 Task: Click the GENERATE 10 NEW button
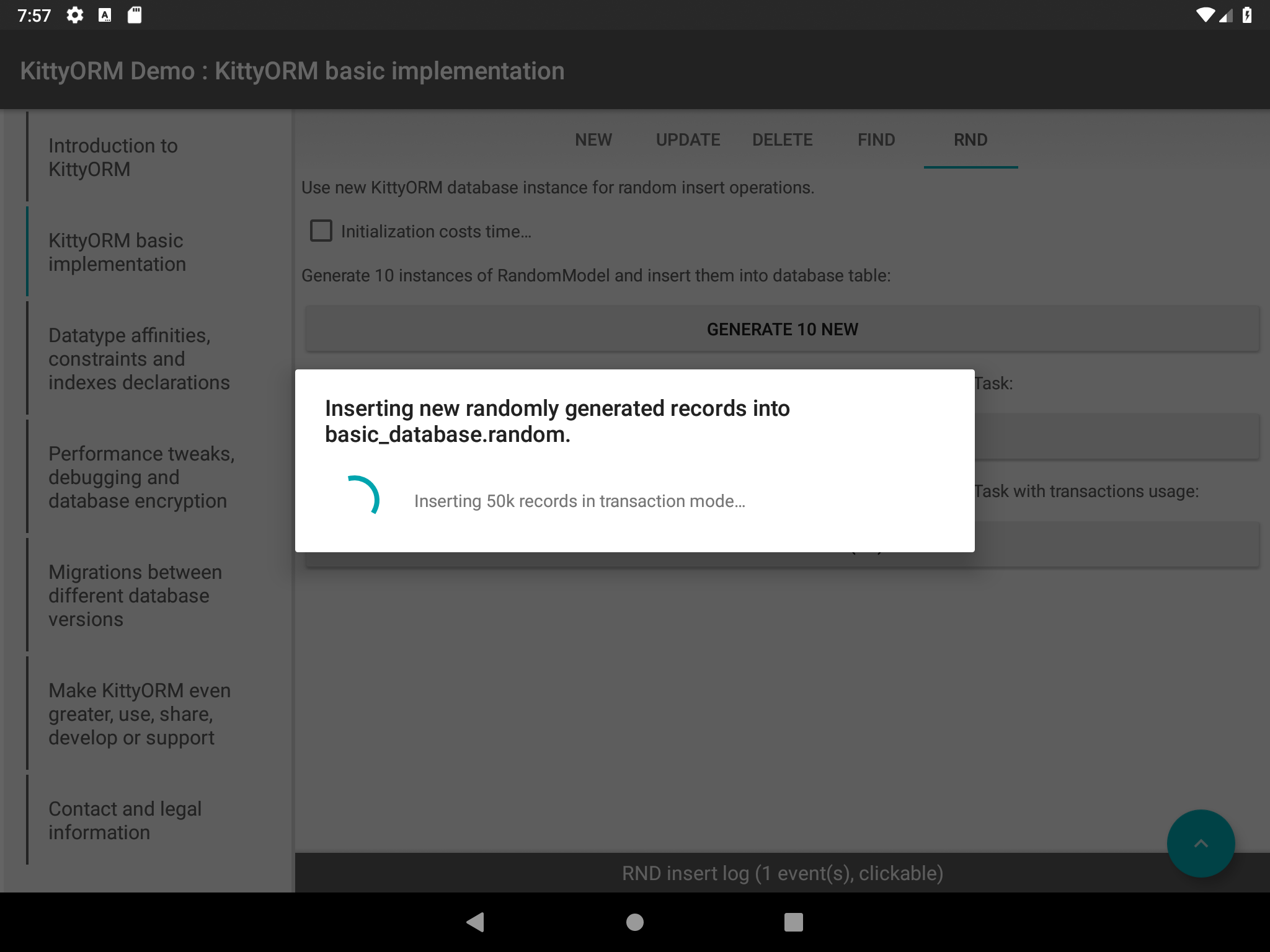782,329
